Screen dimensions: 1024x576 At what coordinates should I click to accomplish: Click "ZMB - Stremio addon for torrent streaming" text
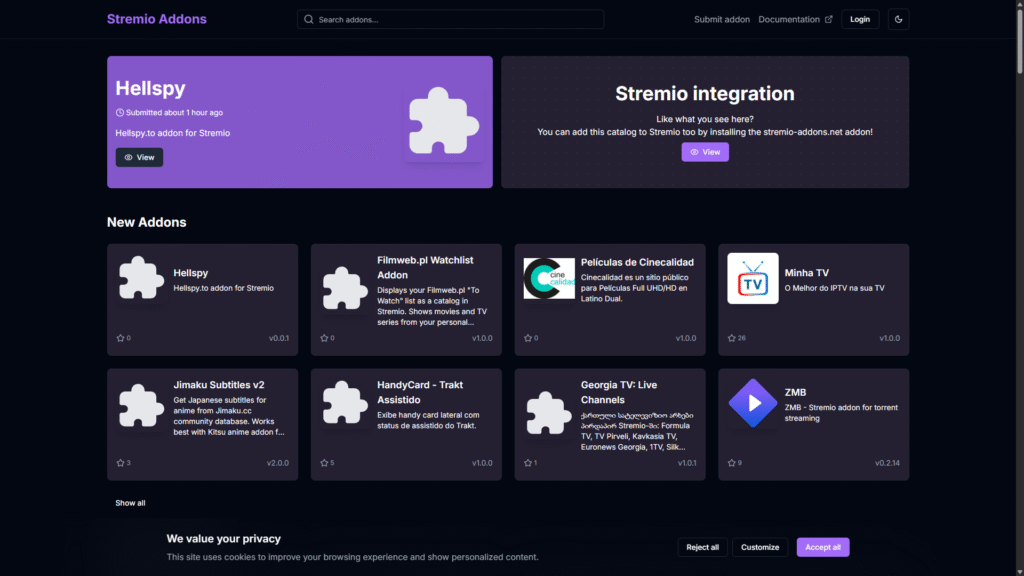point(841,413)
